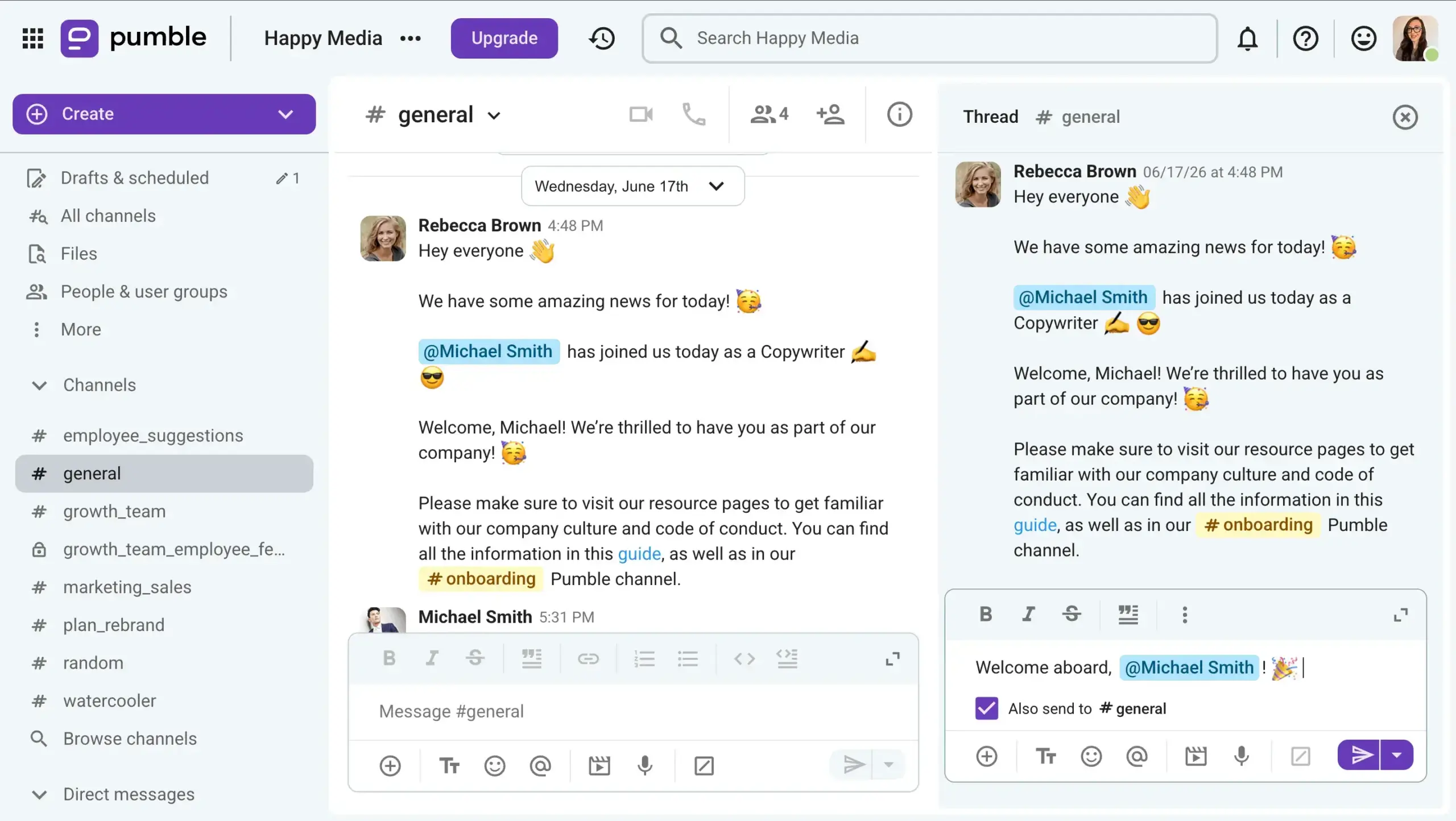Open message history clock icon
This screenshot has width=1456, height=821.
[602, 38]
